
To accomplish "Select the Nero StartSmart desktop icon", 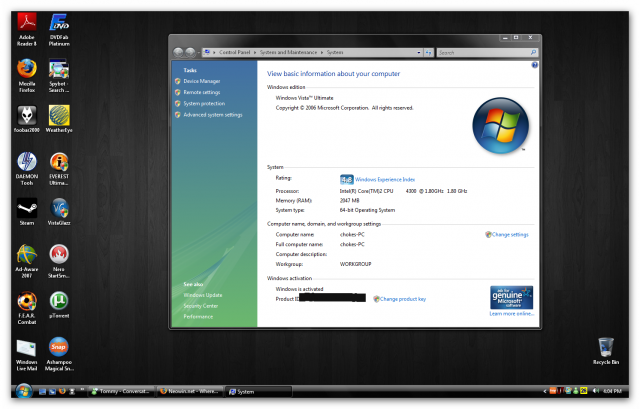I will 59,261.
